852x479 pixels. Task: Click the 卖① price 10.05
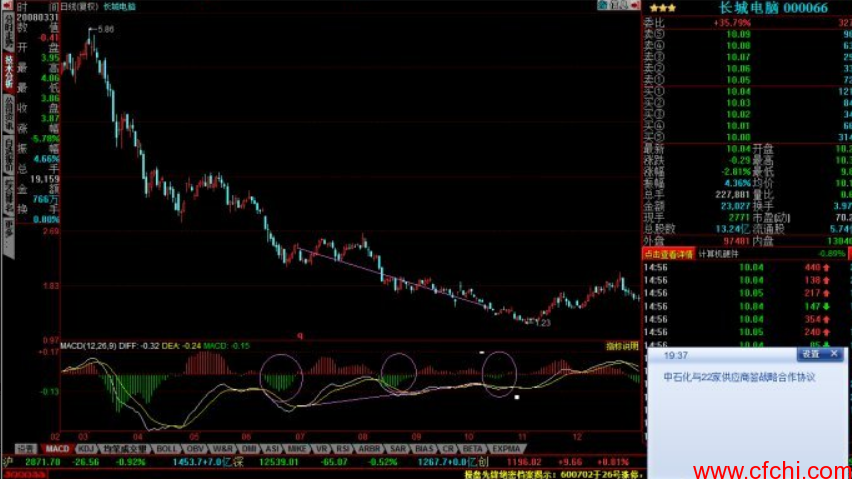[x=738, y=80]
